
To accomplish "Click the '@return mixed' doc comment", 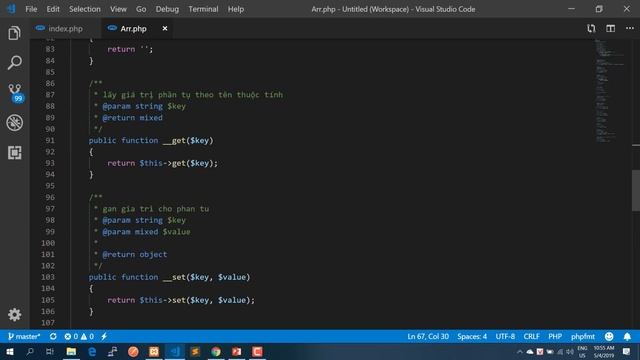I will pyautogui.click(x=132, y=118).
